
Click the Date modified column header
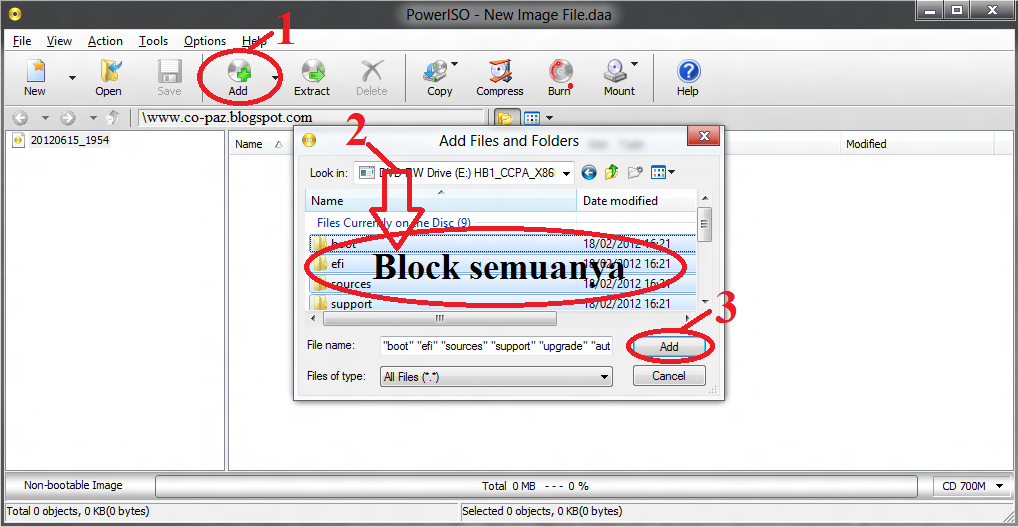pos(636,201)
